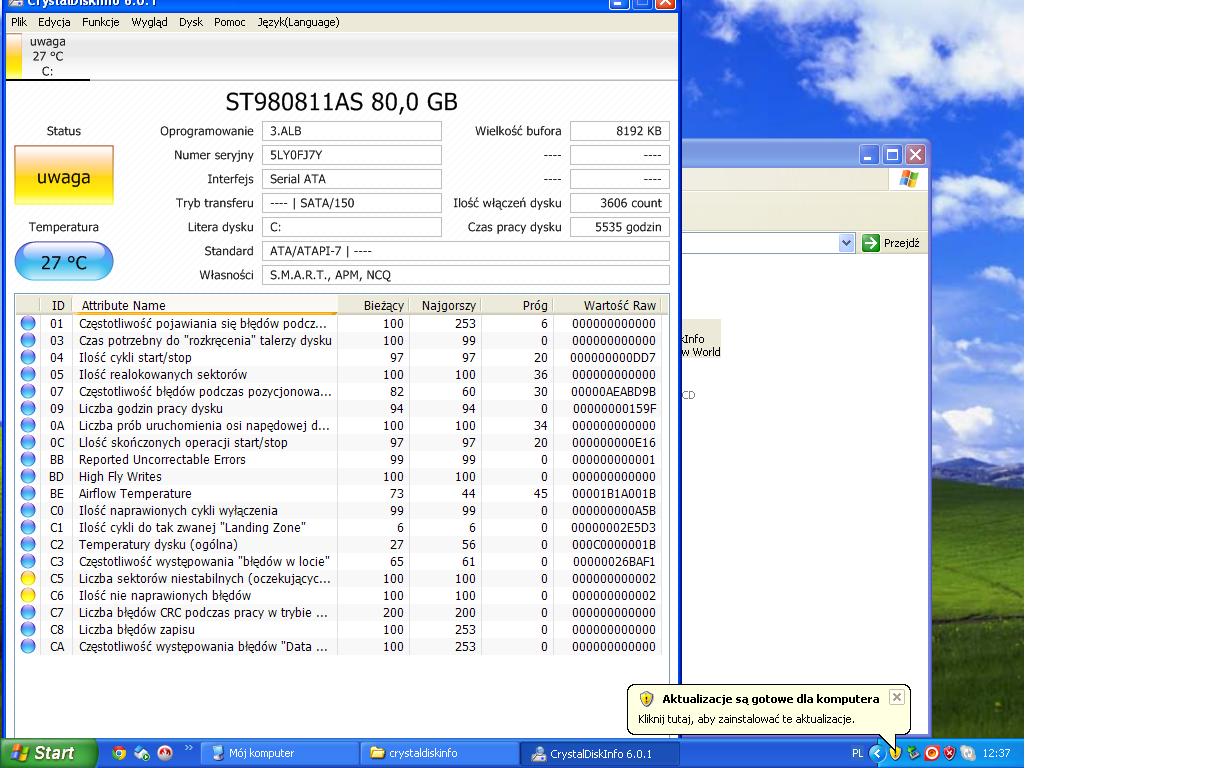The image size is (1218, 768).
Task: Close the Windows update notification balloon
Action: pyautogui.click(x=896, y=696)
